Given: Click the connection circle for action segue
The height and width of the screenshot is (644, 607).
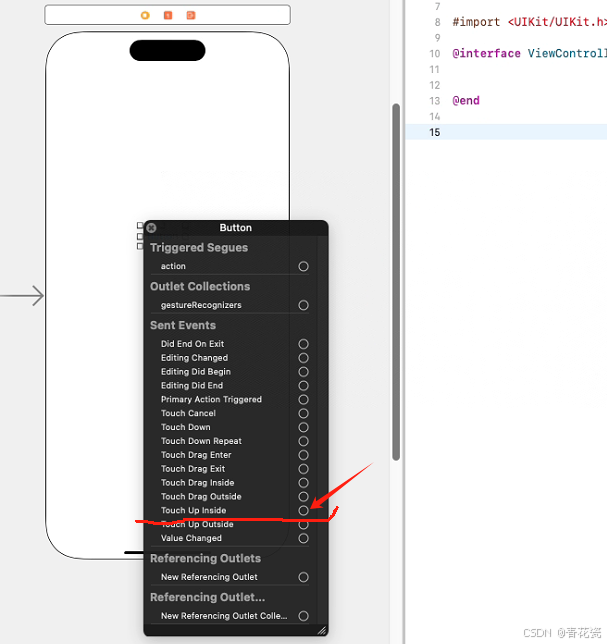Looking at the screenshot, I should pos(304,267).
